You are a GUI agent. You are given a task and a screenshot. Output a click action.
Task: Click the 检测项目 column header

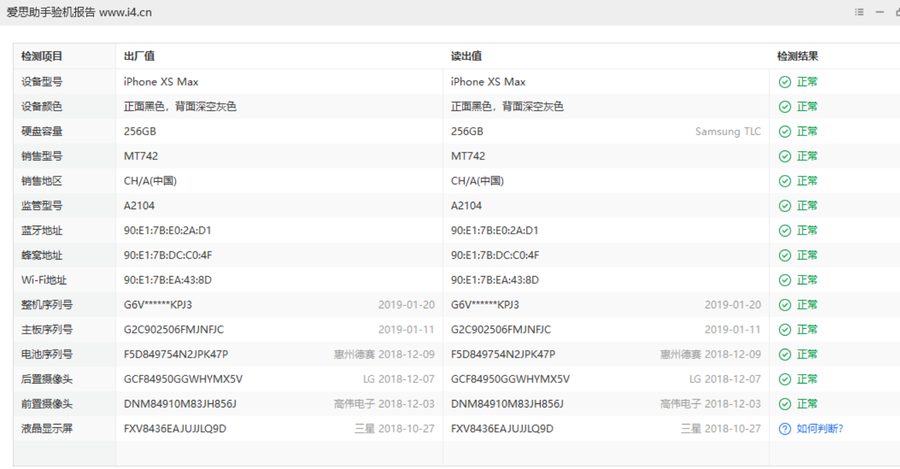click(42, 56)
